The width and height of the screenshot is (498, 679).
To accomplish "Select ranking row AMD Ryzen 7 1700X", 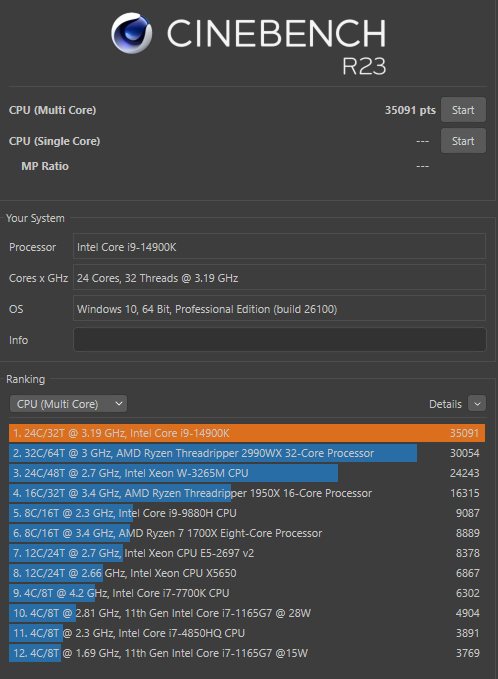I will pyautogui.click(x=247, y=533).
